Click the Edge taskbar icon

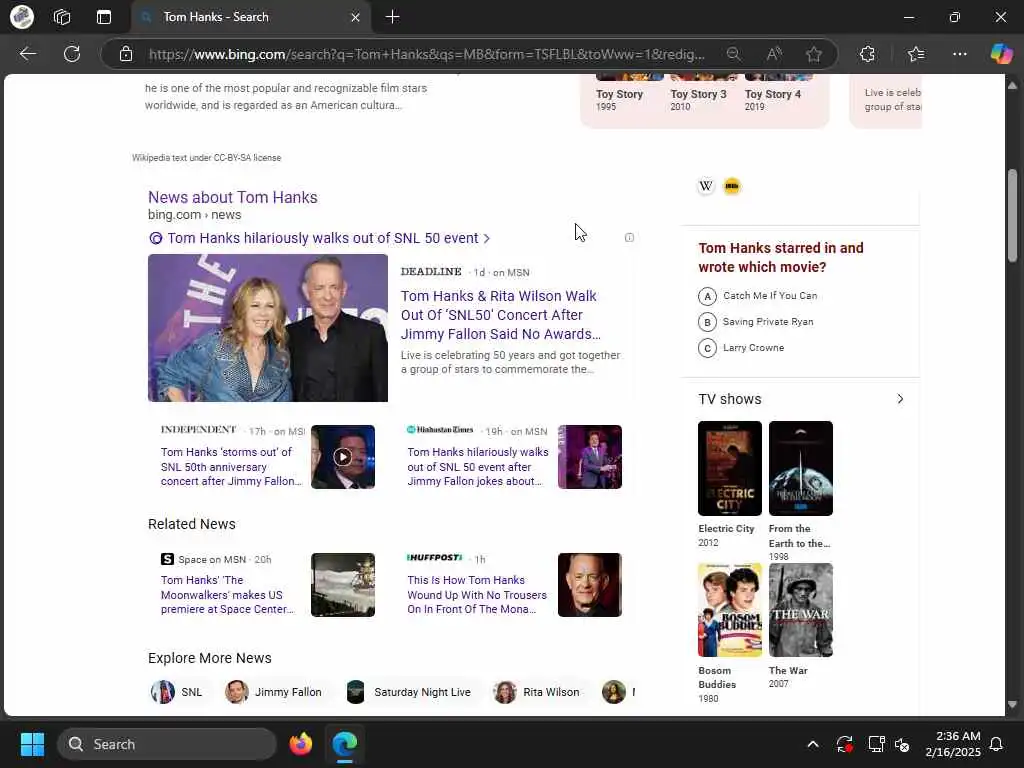tap(345, 744)
